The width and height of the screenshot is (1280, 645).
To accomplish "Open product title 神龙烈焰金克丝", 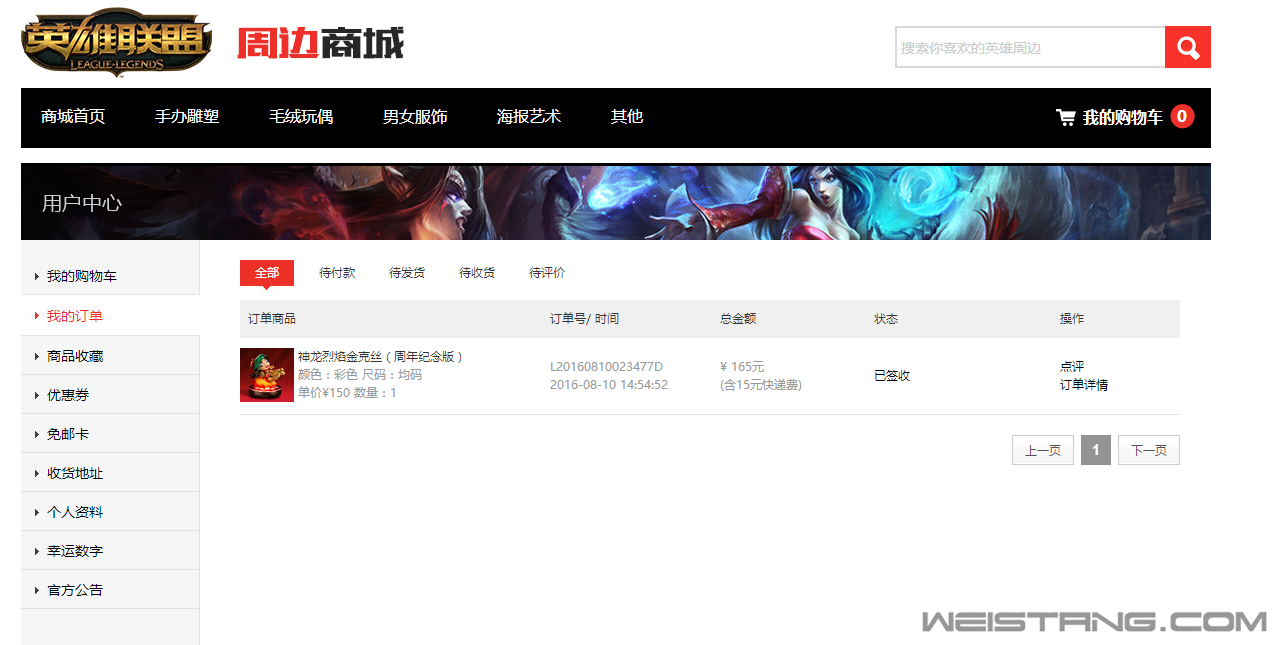I will 381,357.
